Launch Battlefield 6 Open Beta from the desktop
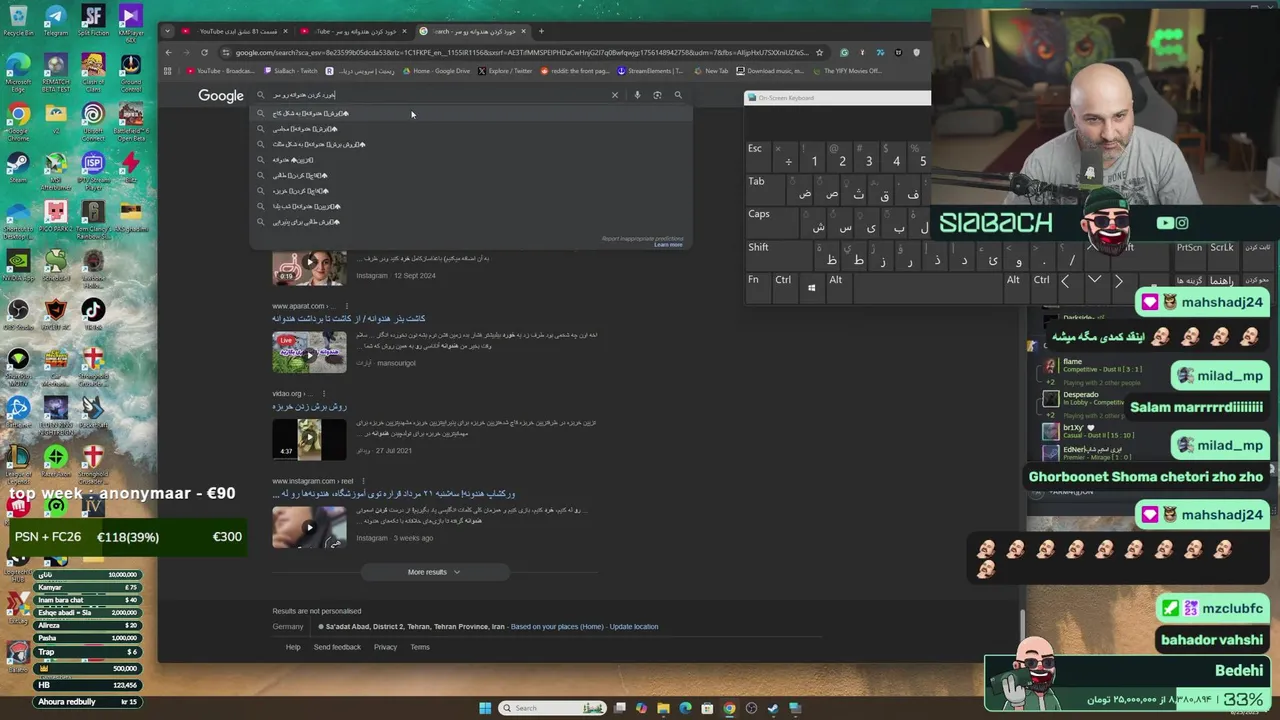1280x720 pixels. click(131, 120)
